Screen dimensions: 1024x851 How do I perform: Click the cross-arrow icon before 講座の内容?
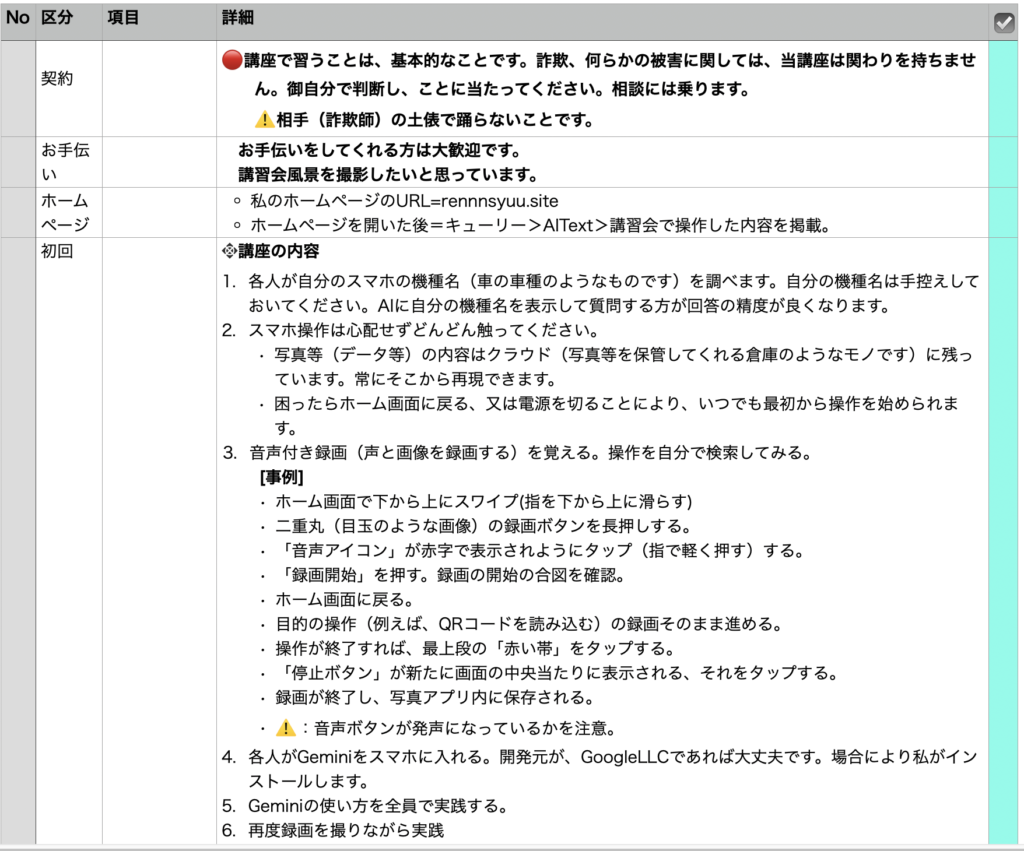coord(228,251)
